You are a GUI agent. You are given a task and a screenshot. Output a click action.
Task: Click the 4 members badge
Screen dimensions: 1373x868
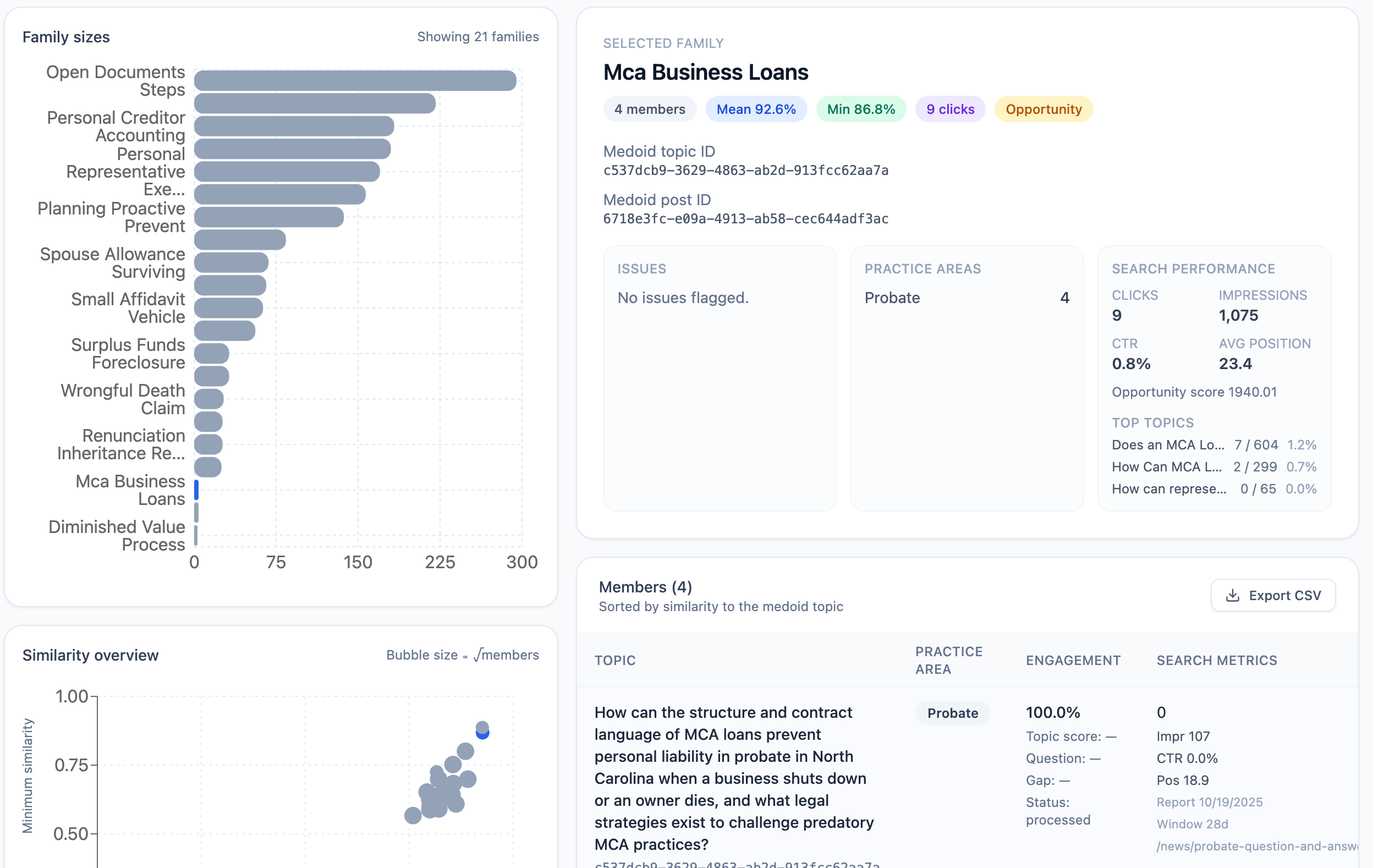(x=650, y=109)
